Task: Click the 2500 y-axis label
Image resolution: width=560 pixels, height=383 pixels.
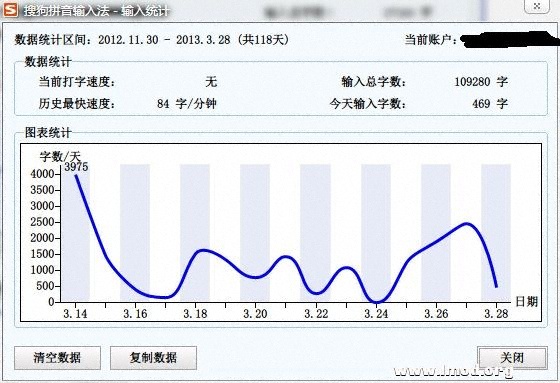Action: tap(42, 222)
